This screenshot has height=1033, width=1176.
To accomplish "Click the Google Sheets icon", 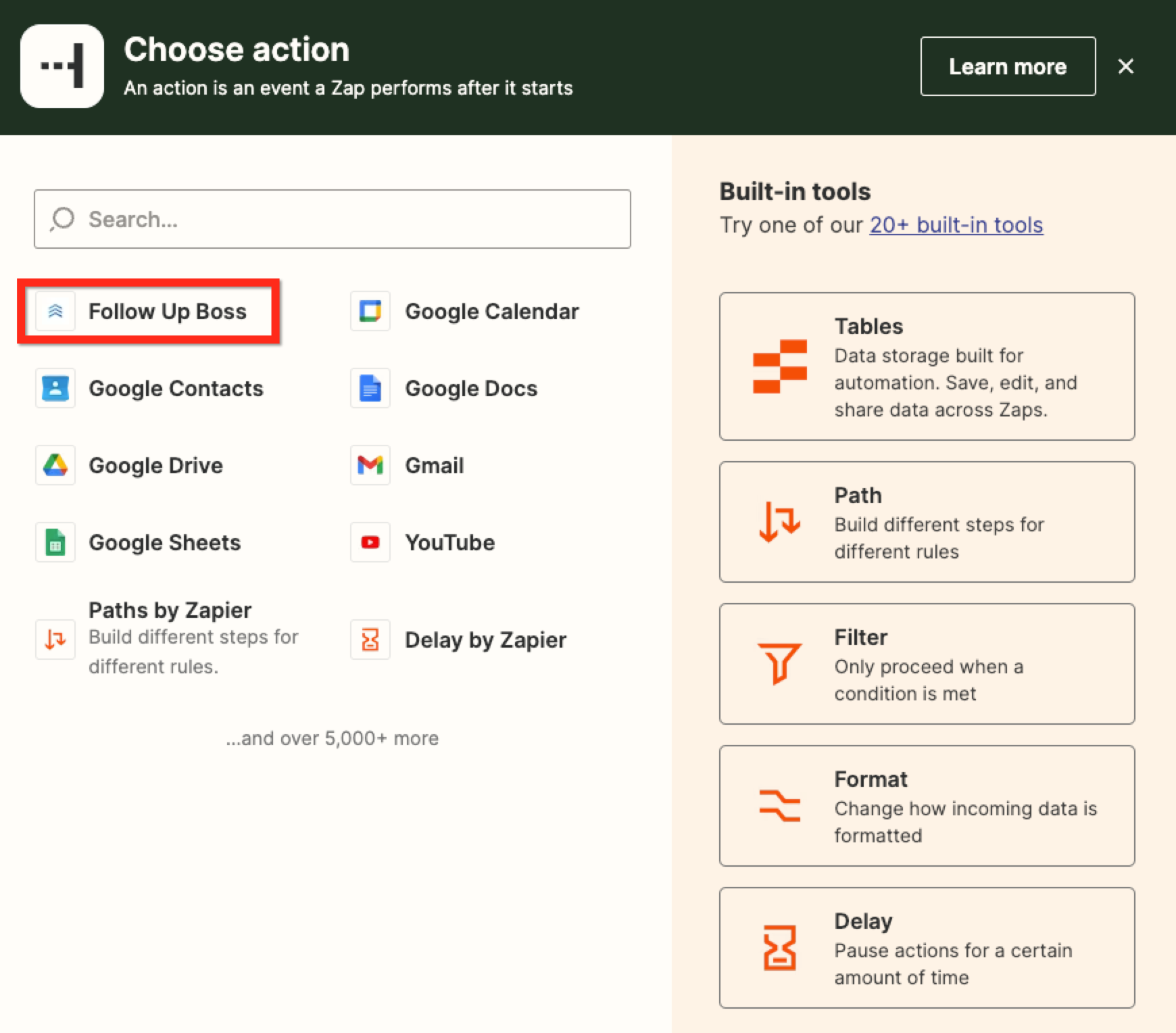I will 55,542.
